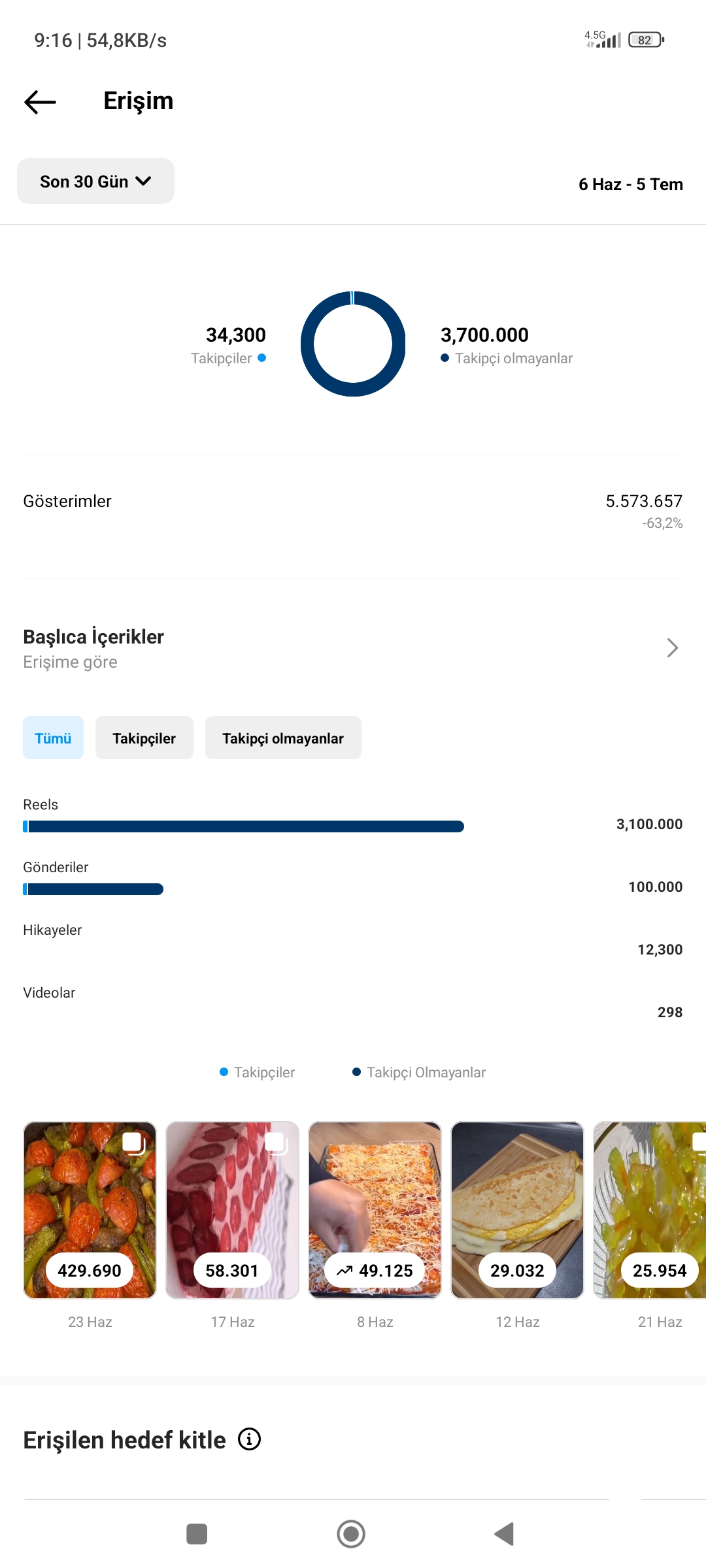This screenshot has height=1568, width=706.
Task: Click the trending arrow icon on the 49.125 badge
Action: pos(345,1271)
